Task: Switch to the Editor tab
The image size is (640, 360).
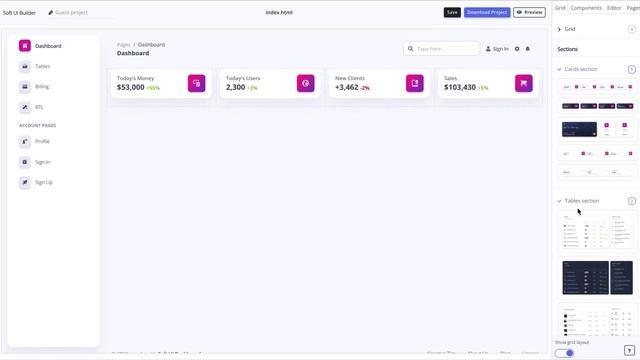Action: pos(614,8)
